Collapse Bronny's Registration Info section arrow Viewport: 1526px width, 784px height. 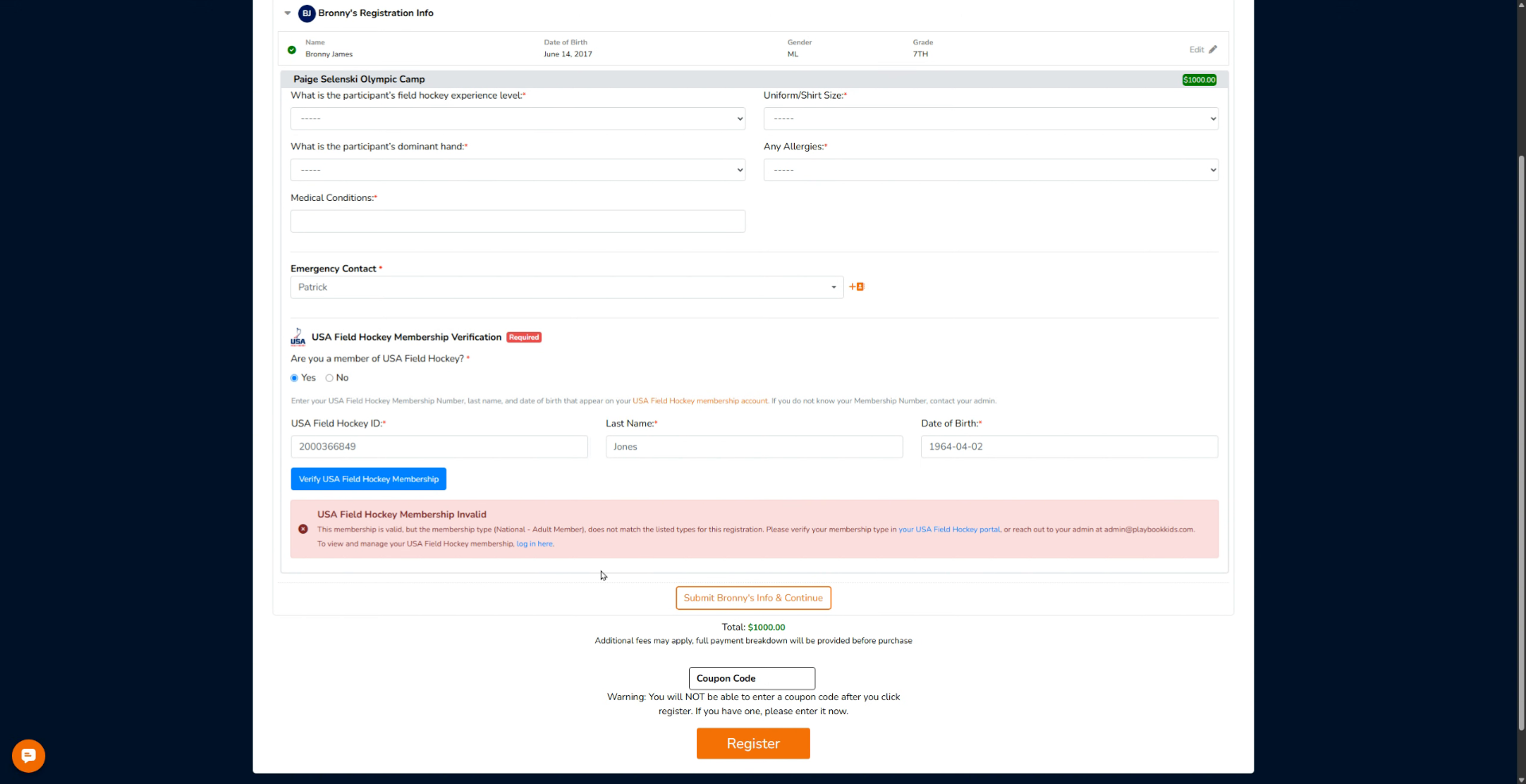pyautogui.click(x=288, y=14)
